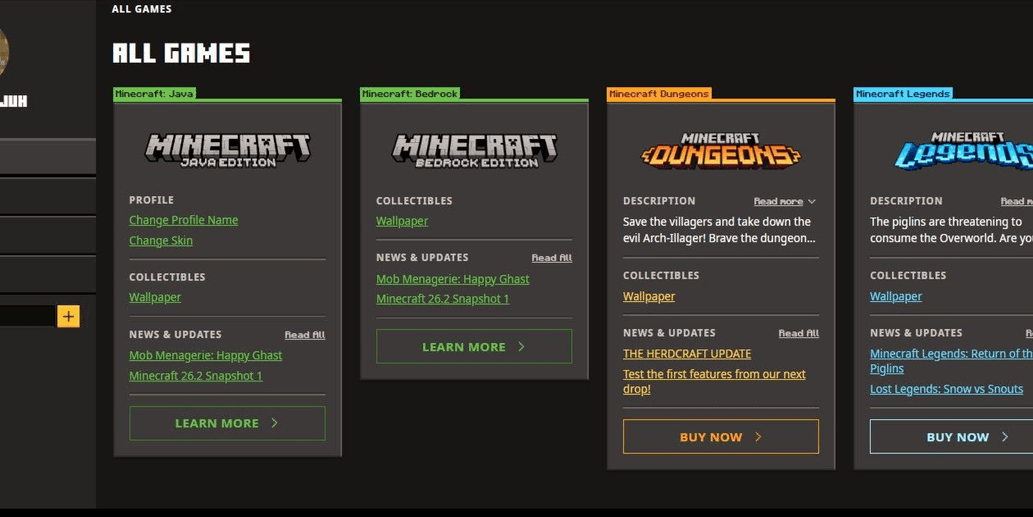The image size is (1033, 517).
Task: Open Wallpaper link in Legends card
Action: pyautogui.click(x=896, y=296)
